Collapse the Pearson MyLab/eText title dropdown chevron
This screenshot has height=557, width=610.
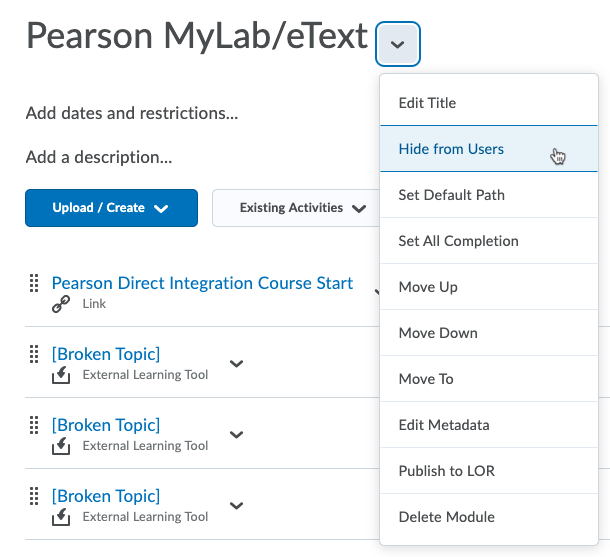pyautogui.click(x=398, y=44)
